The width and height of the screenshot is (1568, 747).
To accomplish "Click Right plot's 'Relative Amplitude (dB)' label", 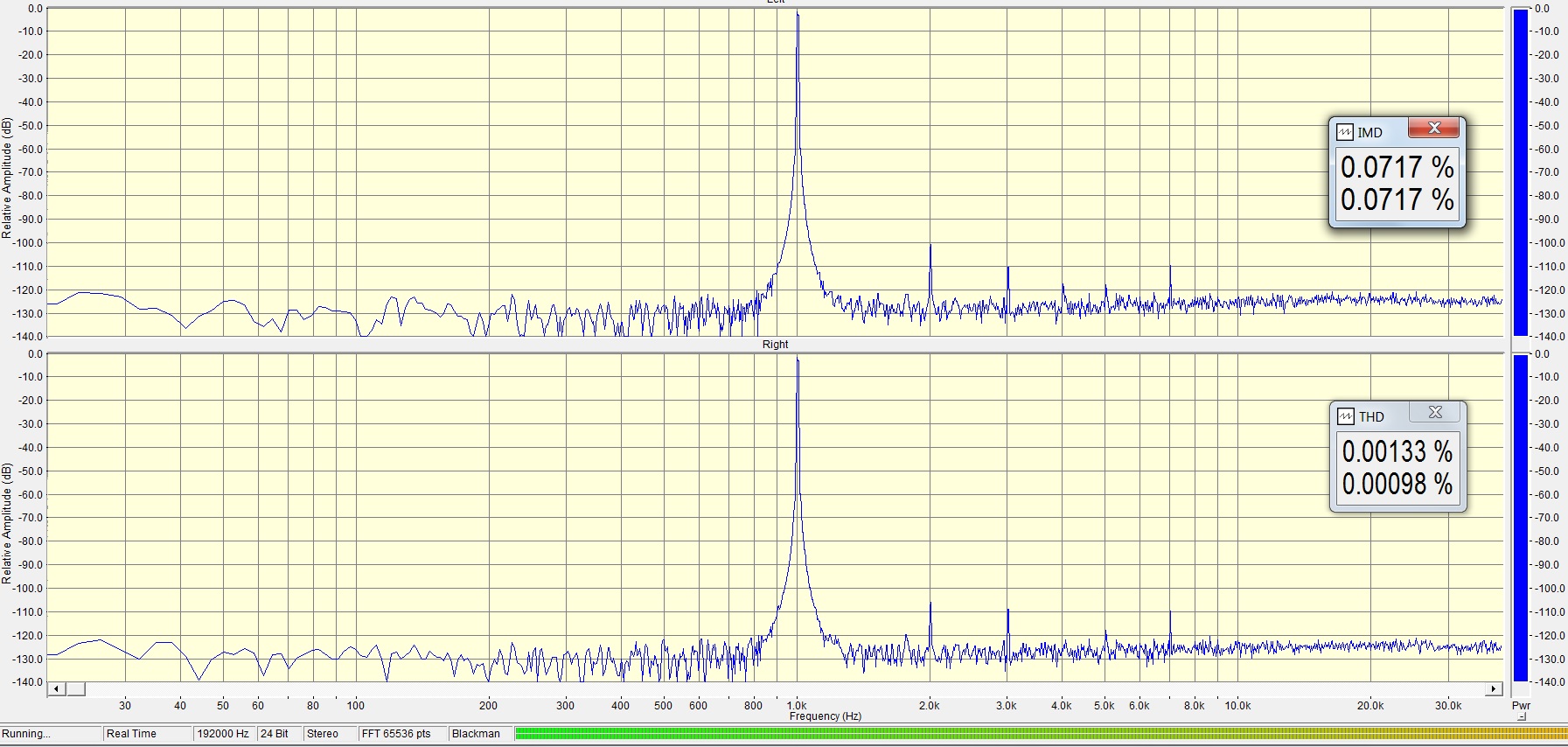I will [7, 523].
